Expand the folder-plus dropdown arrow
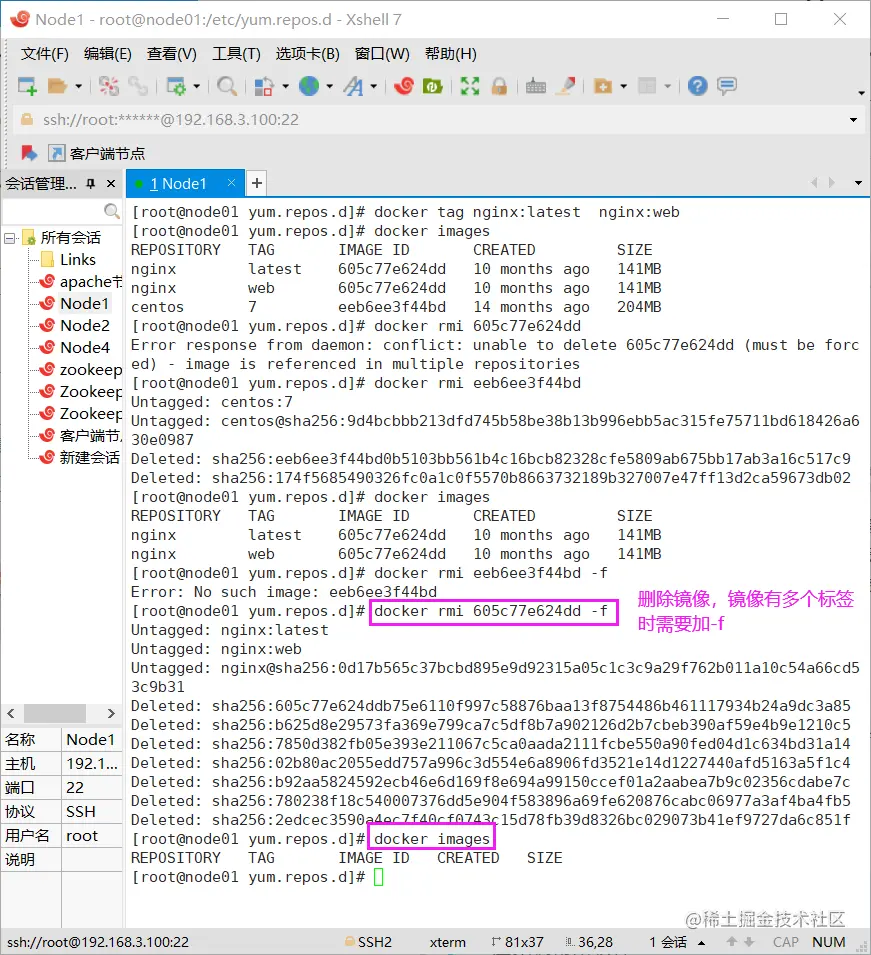 point(623,86)
